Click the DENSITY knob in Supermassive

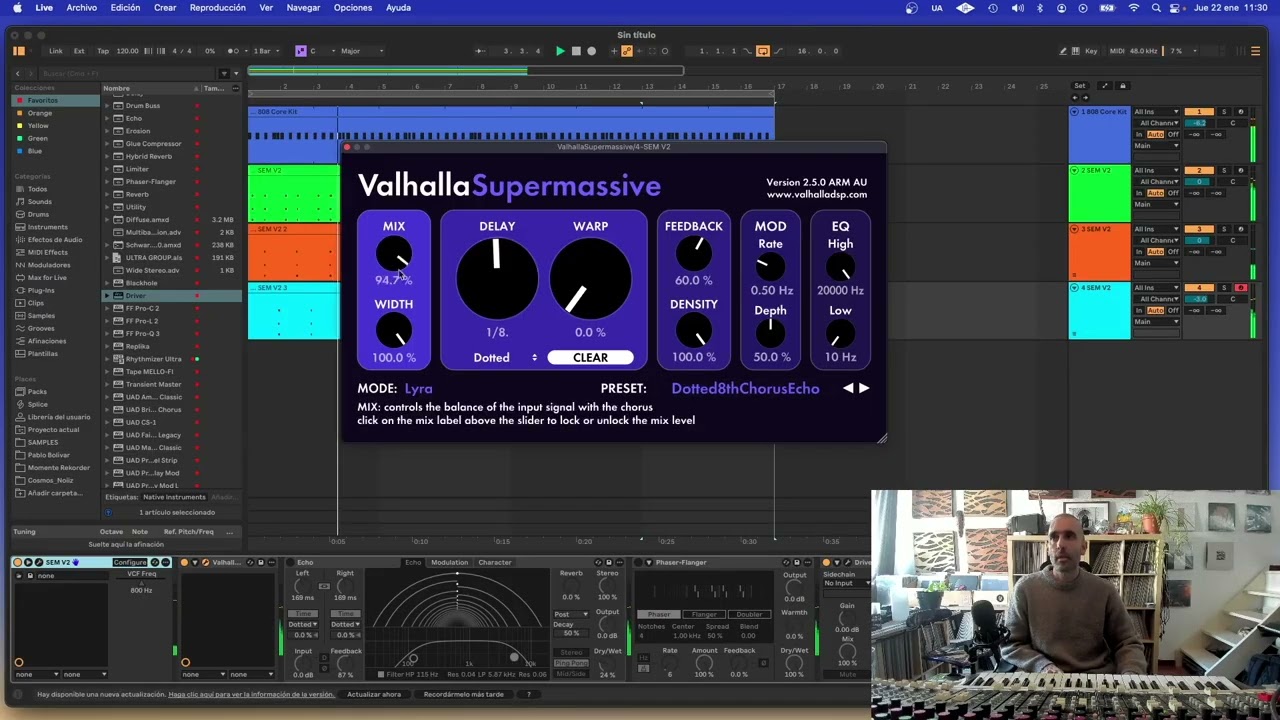click(693, 331)
